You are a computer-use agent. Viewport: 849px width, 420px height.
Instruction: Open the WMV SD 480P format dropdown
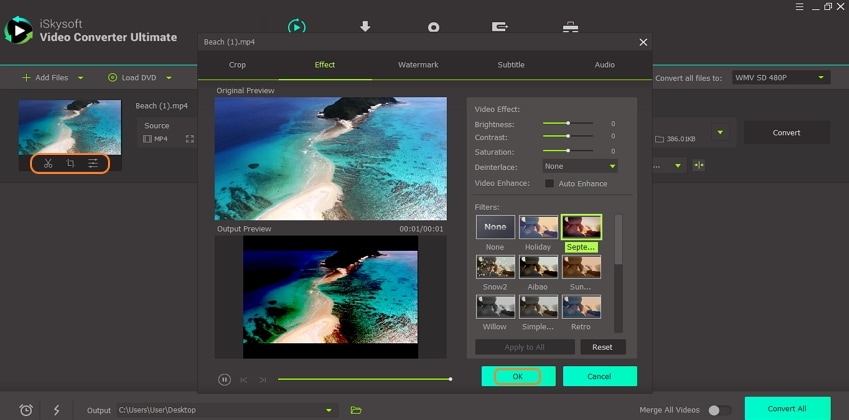781,77
